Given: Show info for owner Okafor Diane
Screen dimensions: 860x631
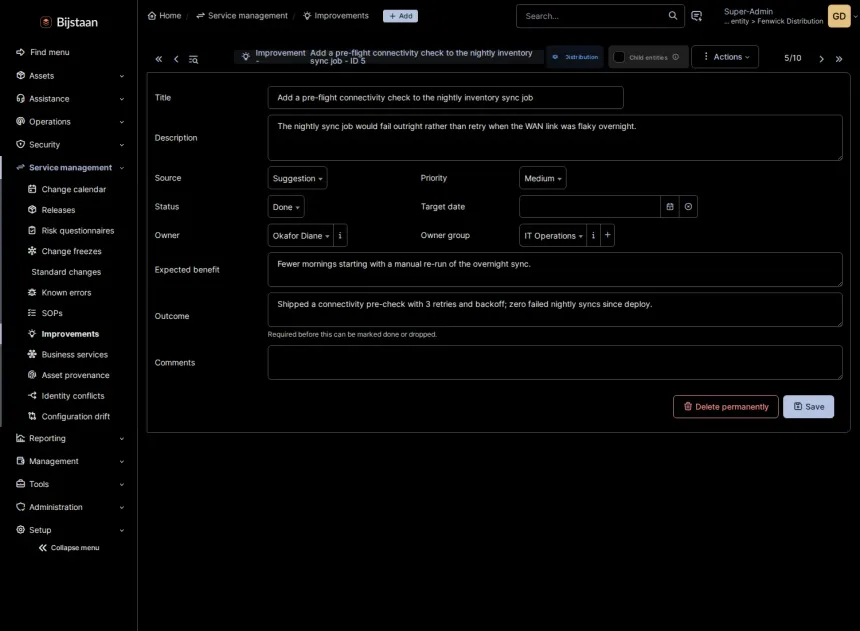Looking at the screenshot, I should pyautogui.click(x=340, y=235).
